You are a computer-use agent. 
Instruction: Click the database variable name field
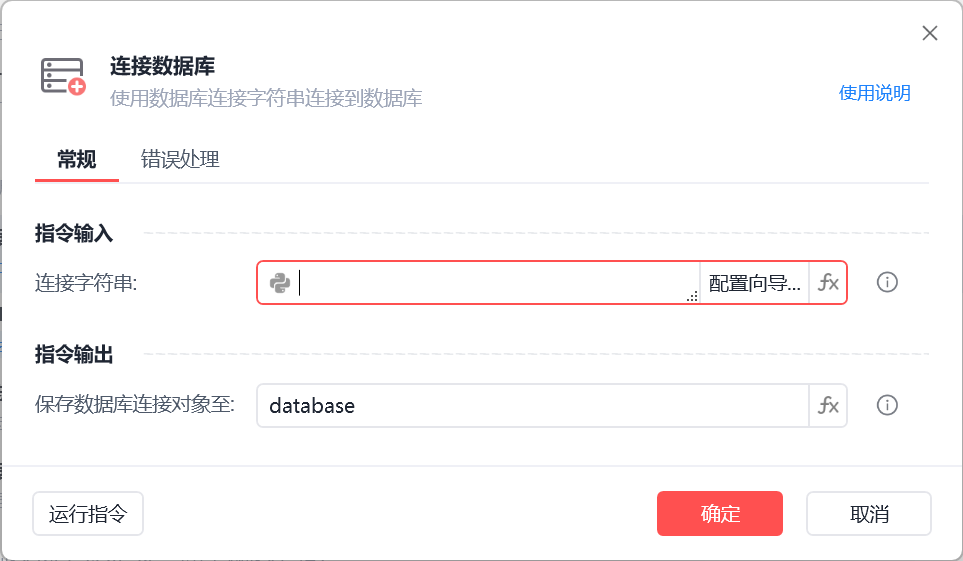530,405
